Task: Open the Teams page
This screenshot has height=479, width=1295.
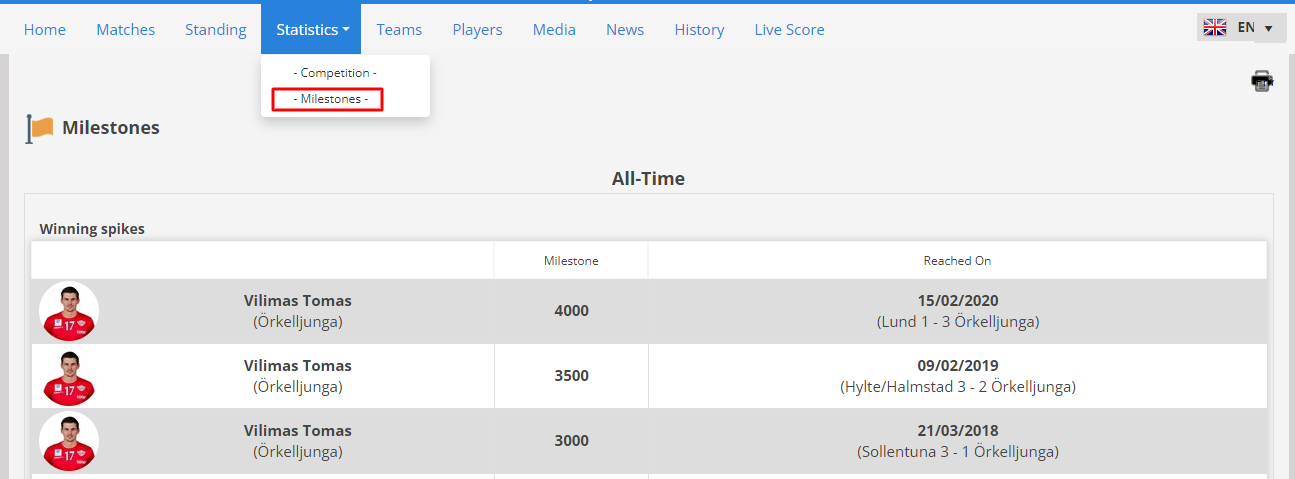Action: tap(399, 29)
